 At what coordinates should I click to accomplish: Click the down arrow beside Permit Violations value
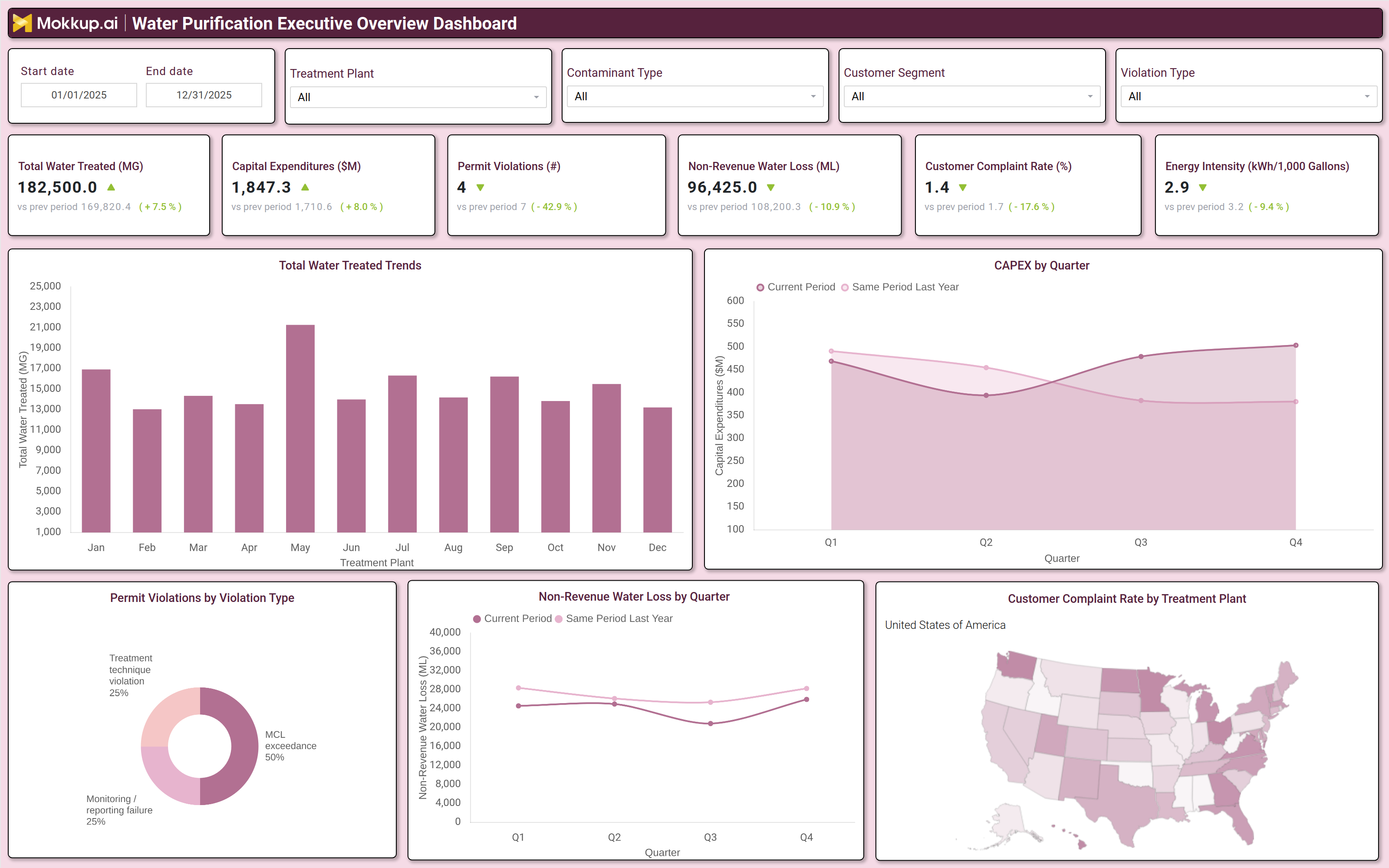coord(481,188)
